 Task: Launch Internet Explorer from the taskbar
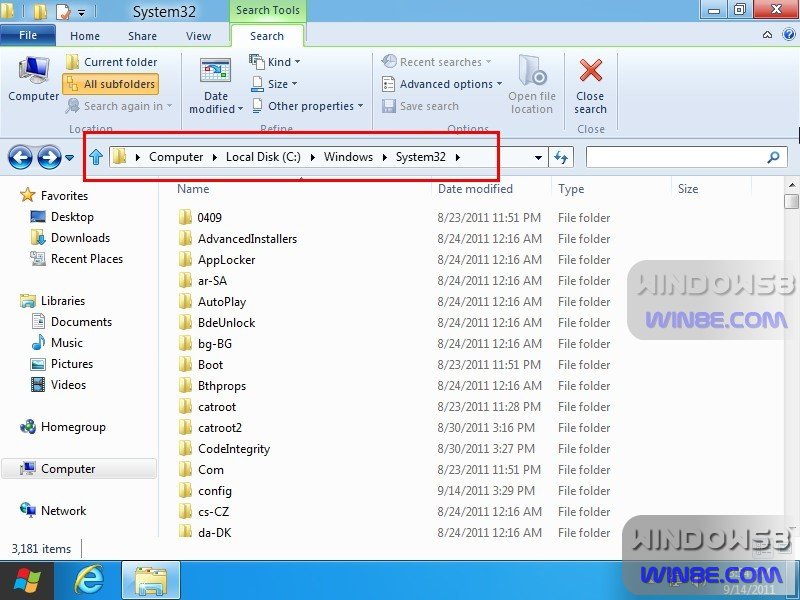point(89,581)
